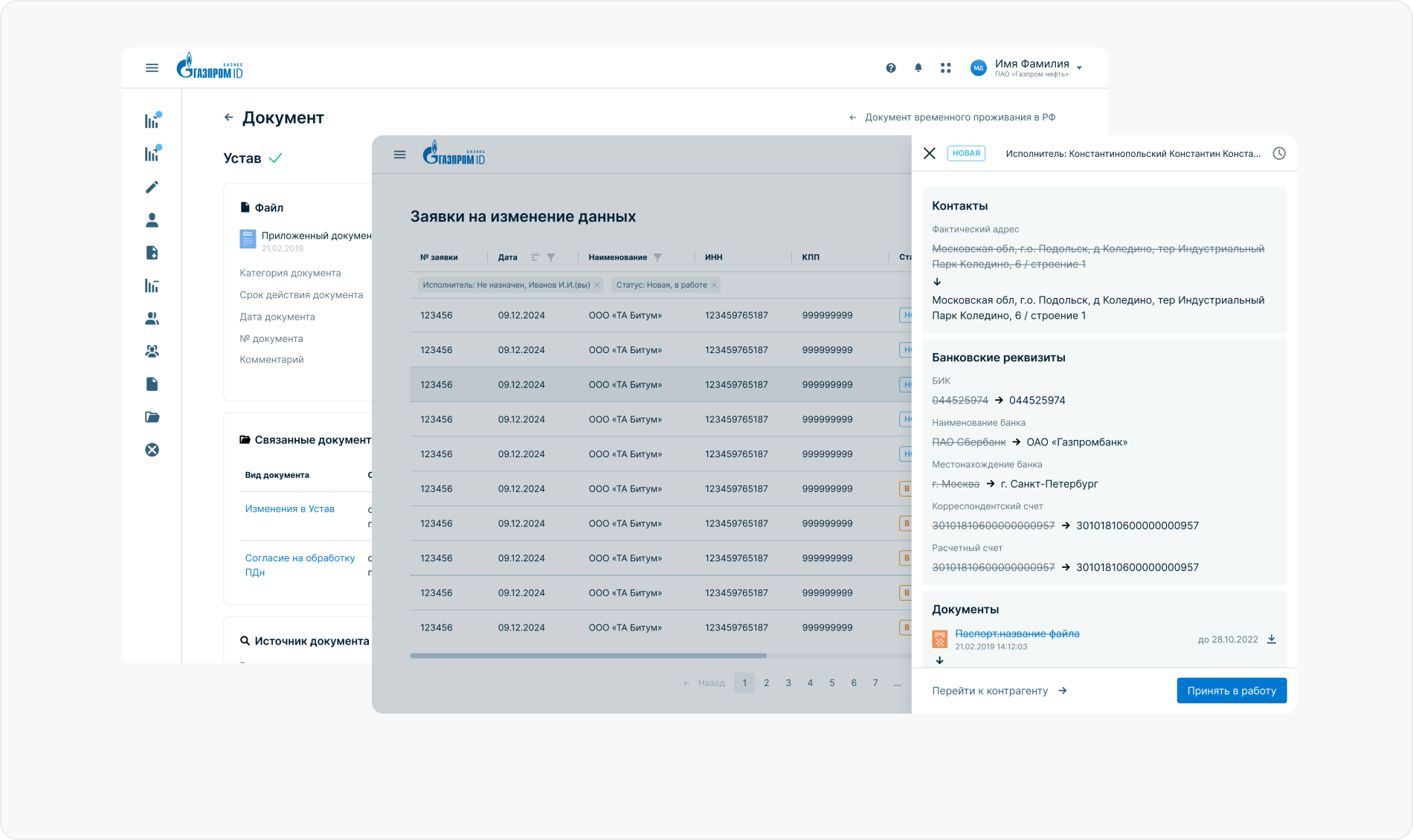Remove the Статус filter chip
1413x840 pixels.
(714, 285)
